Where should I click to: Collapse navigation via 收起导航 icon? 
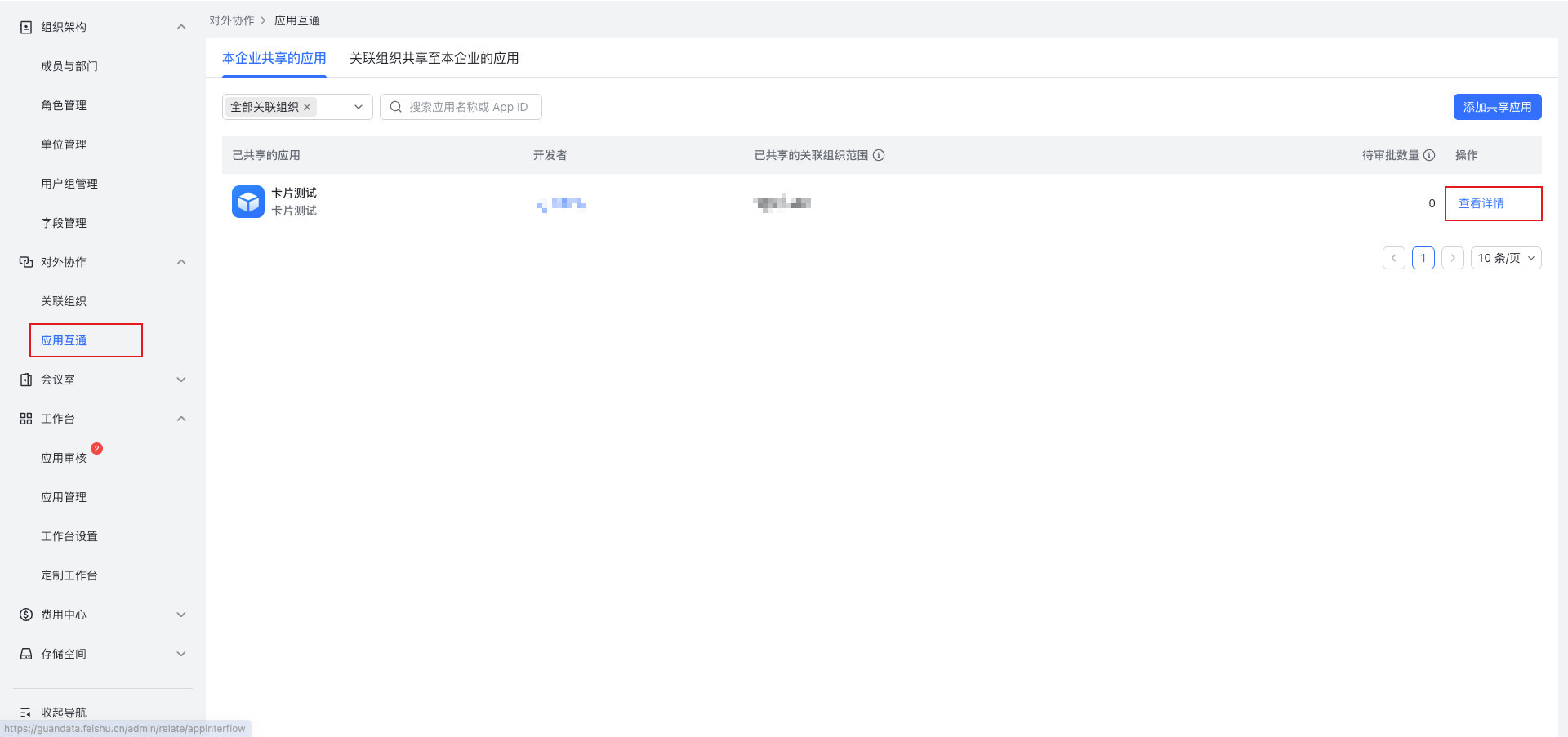(26, 713)
